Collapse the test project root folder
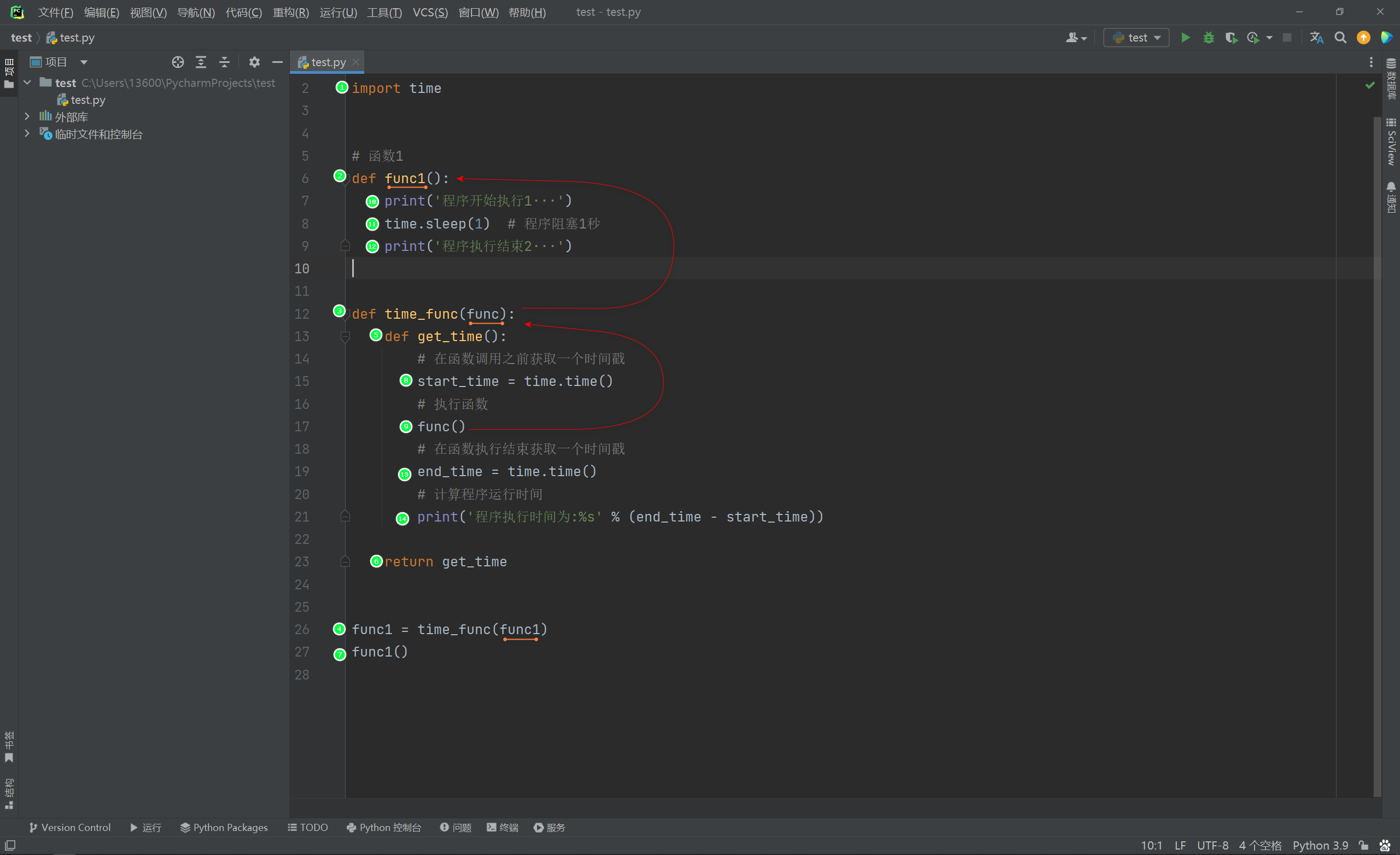 [x=27, y=83]
